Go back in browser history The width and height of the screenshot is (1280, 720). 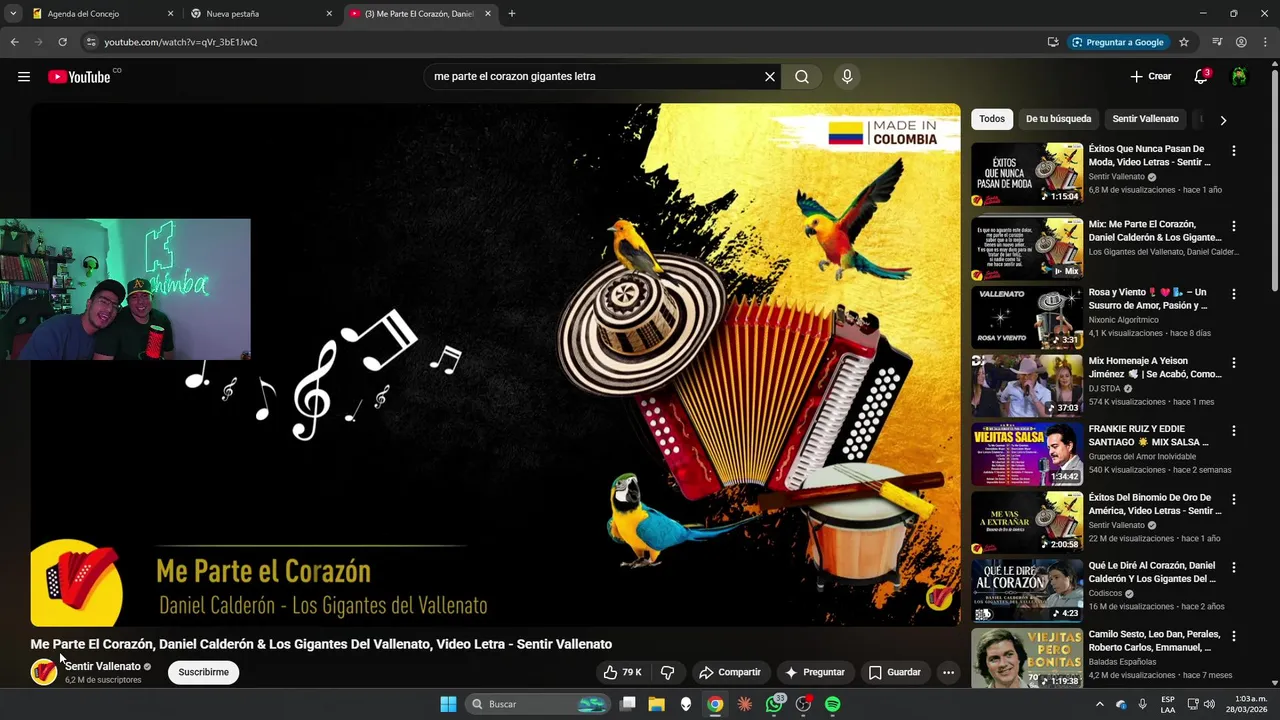coord(14,42)
